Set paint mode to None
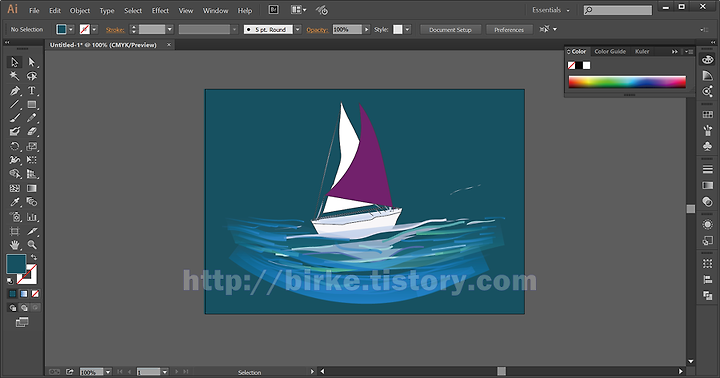 point(35,294)
